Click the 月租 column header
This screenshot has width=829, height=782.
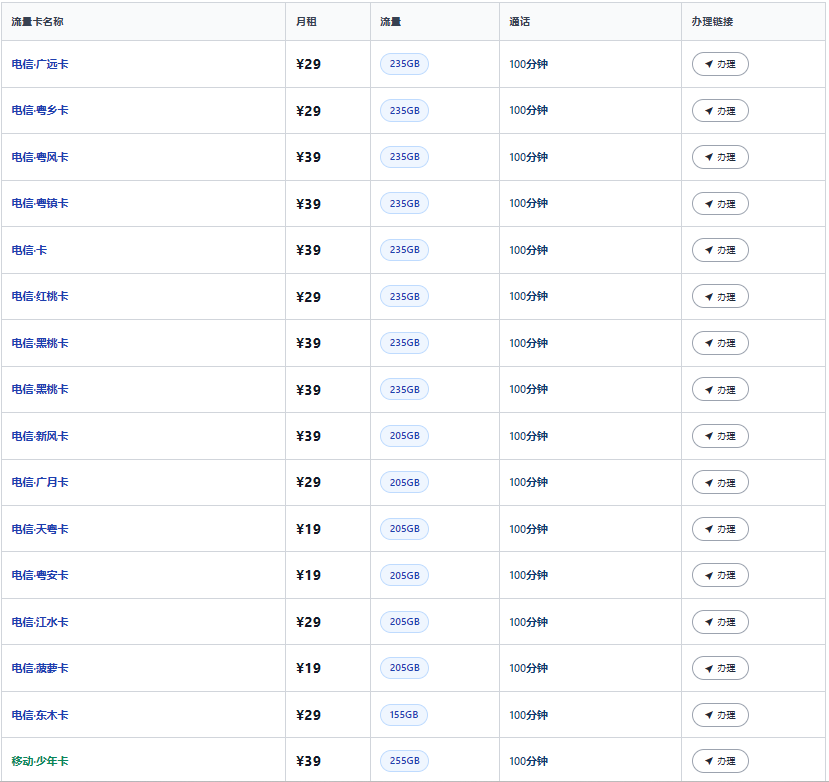[306, 22]
